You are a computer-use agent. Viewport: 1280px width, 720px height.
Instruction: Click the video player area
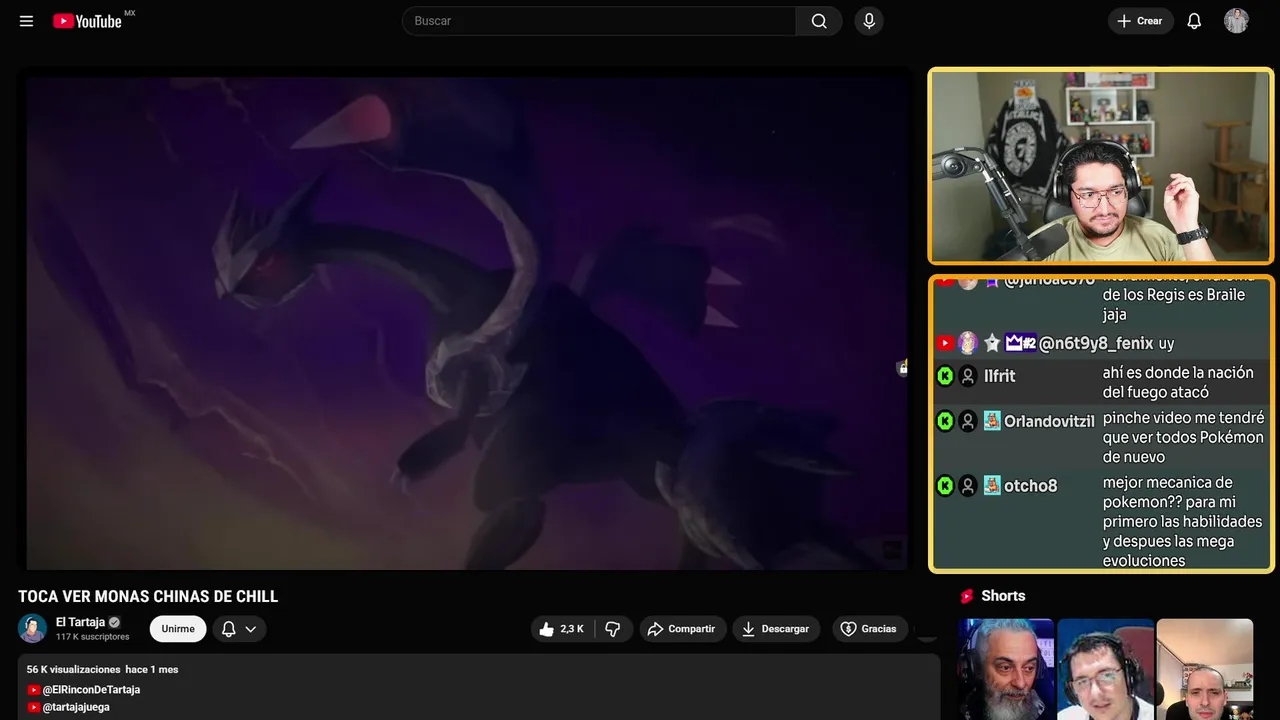[466, 322]
